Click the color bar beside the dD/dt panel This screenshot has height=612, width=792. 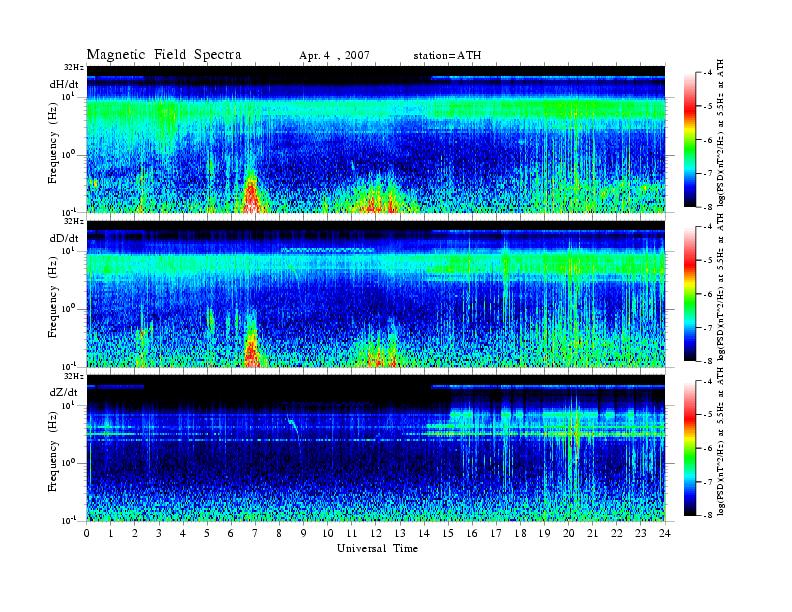click(690, 294)
